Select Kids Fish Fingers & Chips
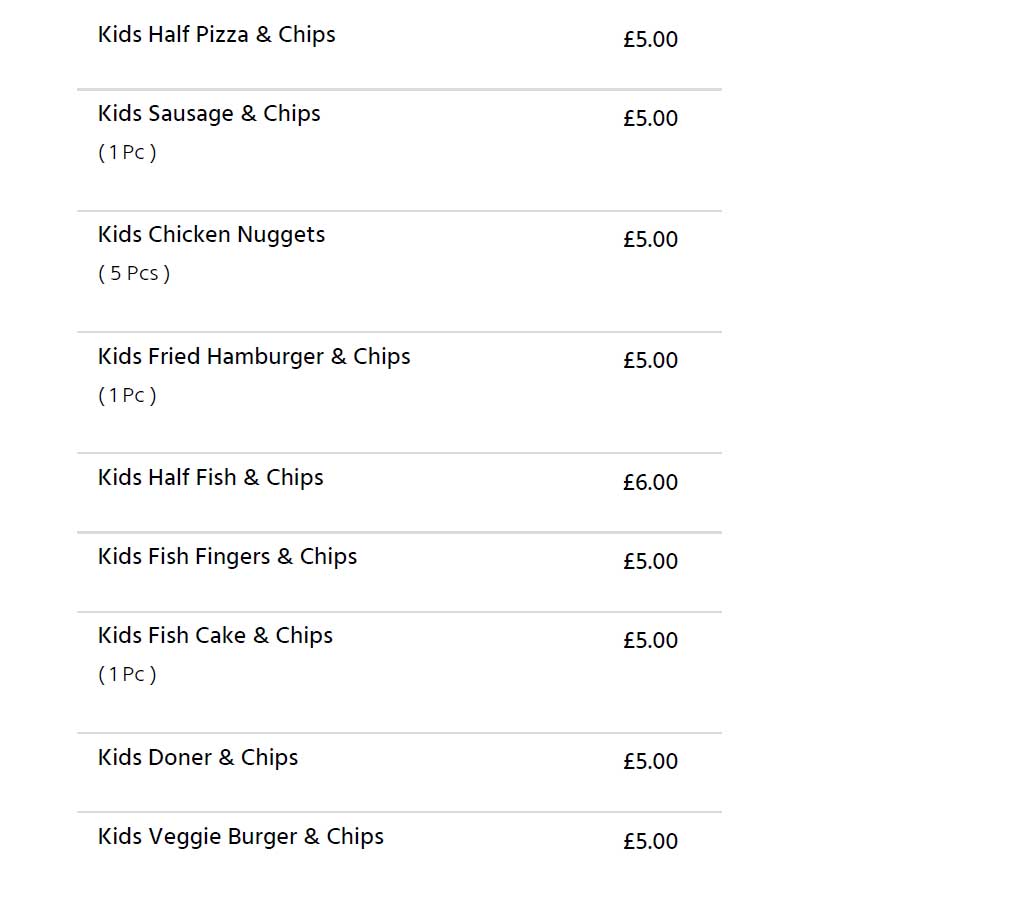1009x900 pixels. (x=227, y=557)
